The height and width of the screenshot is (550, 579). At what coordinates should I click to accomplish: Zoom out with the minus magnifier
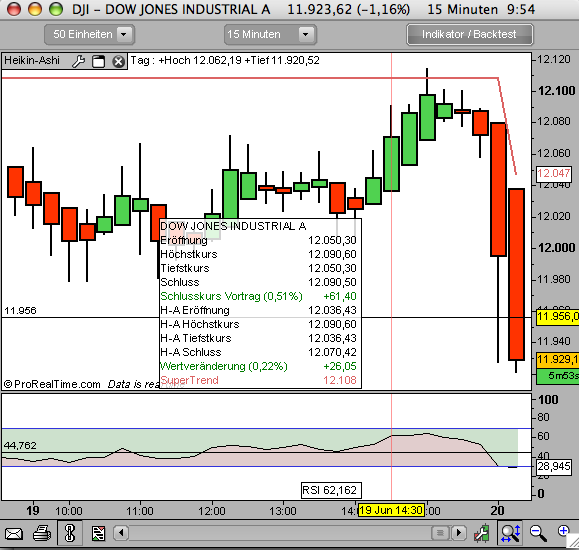click(x=538, y=533)
